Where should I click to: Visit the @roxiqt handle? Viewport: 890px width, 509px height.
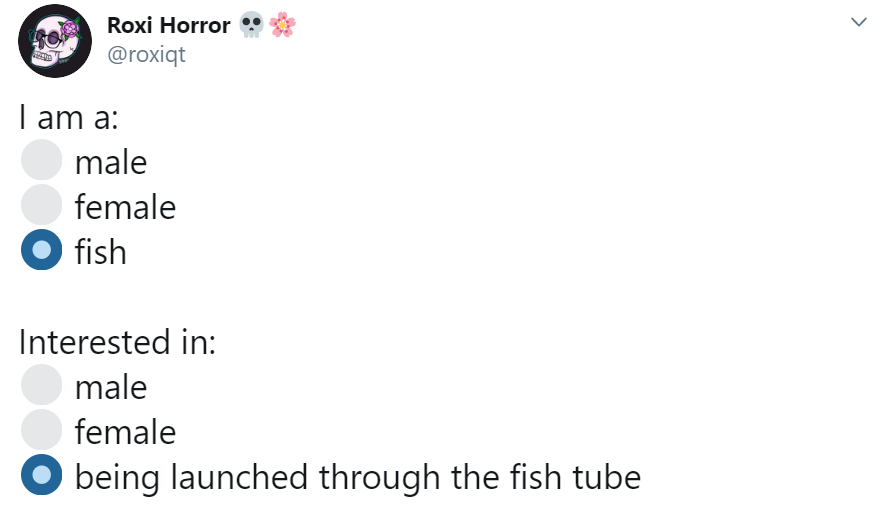coord(146,54)
